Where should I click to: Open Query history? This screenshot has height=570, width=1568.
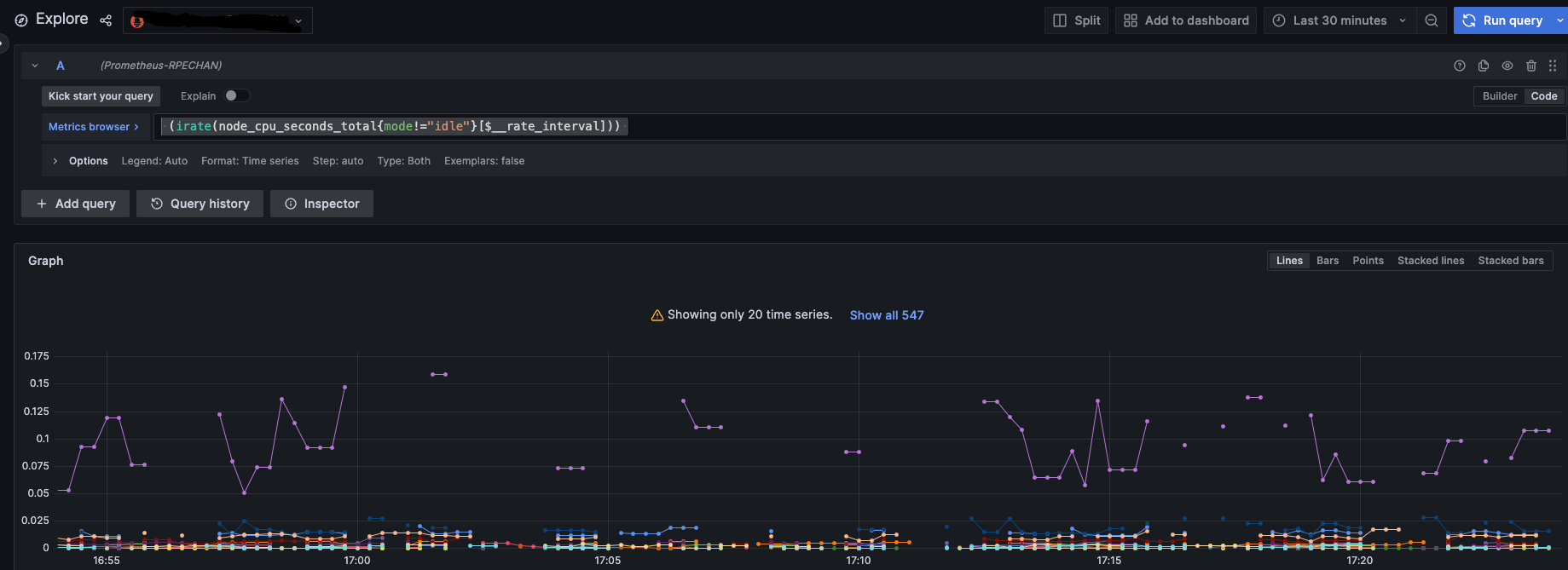pyautogui.click(x=200, y=204)
